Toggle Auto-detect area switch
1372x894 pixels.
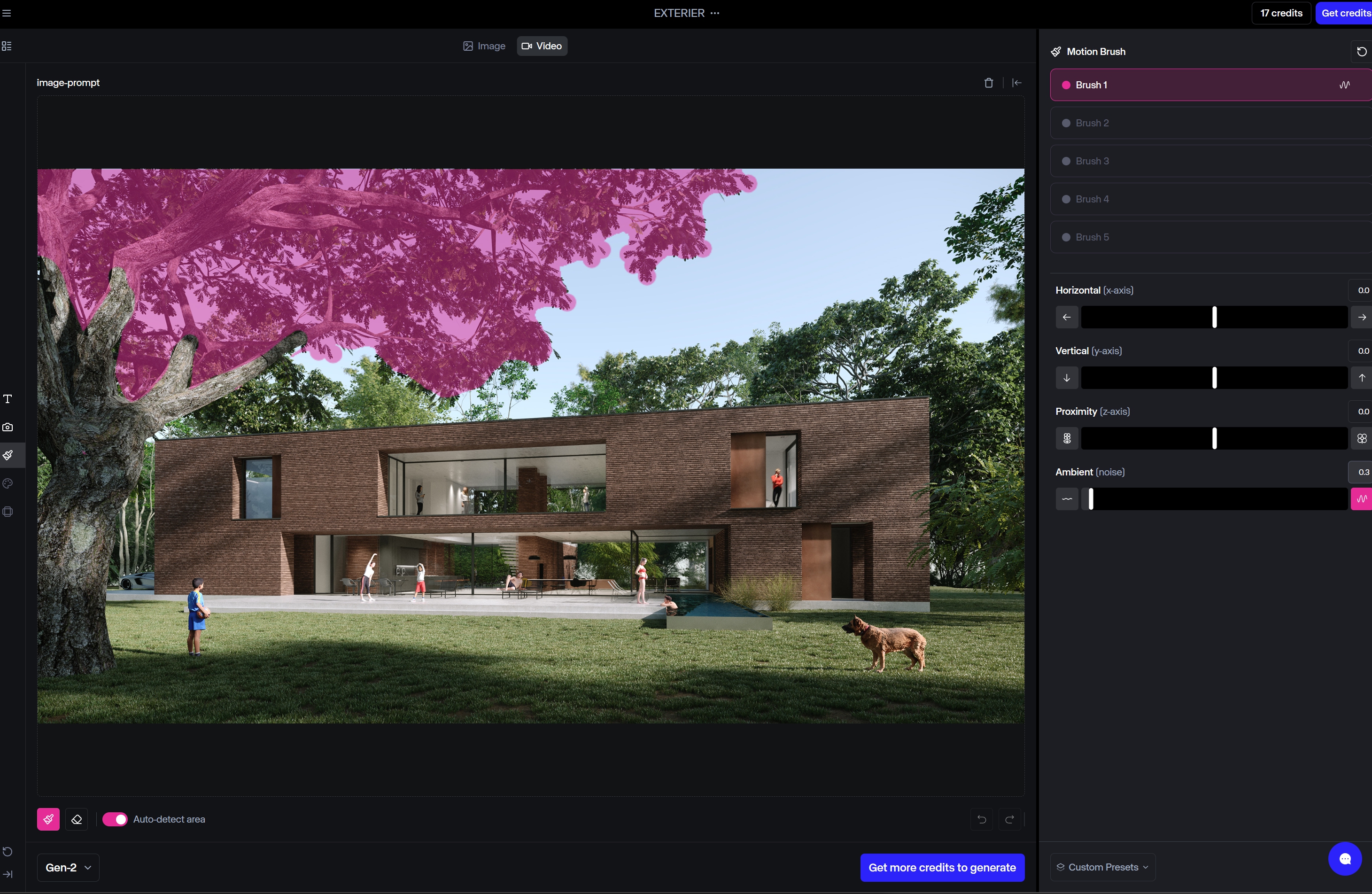115,819
